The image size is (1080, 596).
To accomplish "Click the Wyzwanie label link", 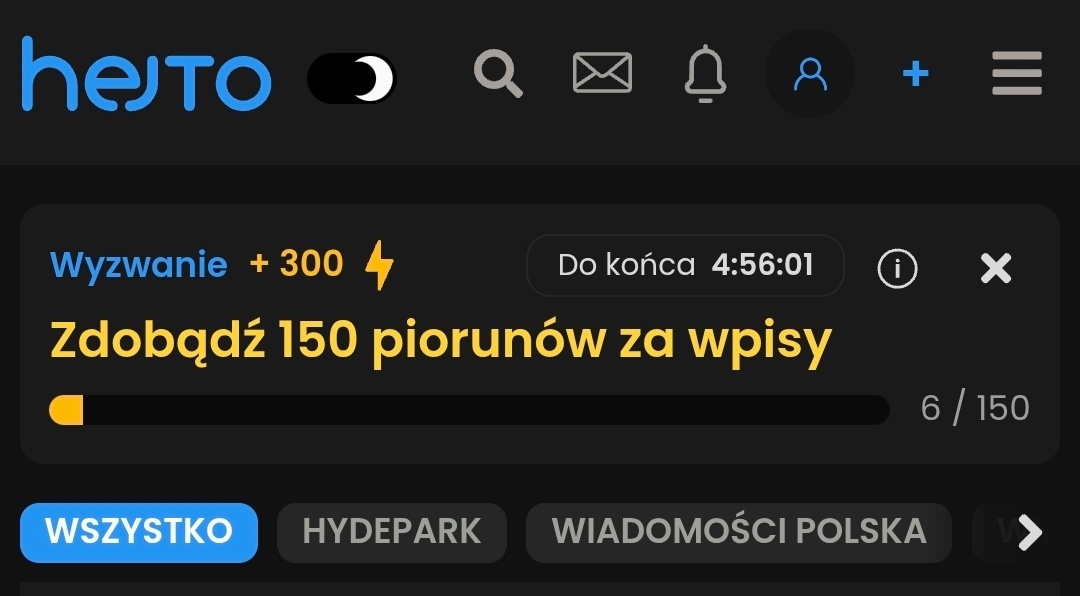I will point(138,265).
